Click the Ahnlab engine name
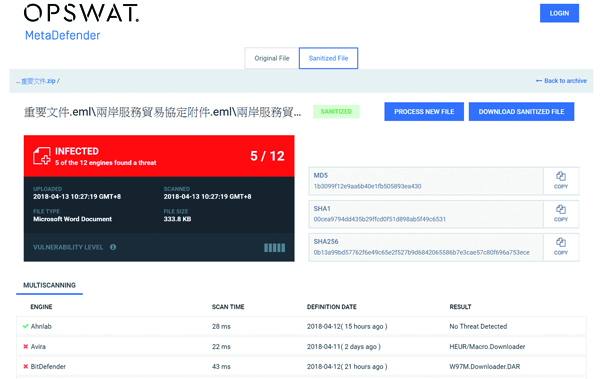The image size is (600, 379). [x=41, y=326]
